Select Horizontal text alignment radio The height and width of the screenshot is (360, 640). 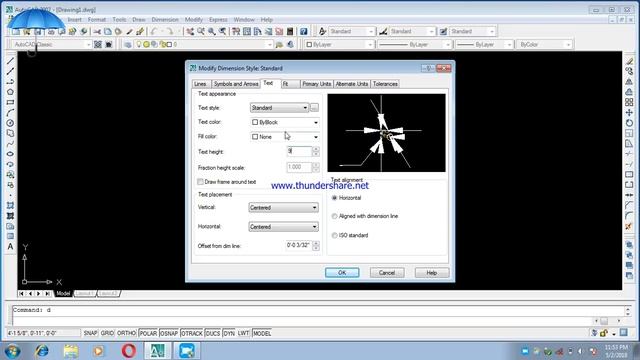point(334,198)
